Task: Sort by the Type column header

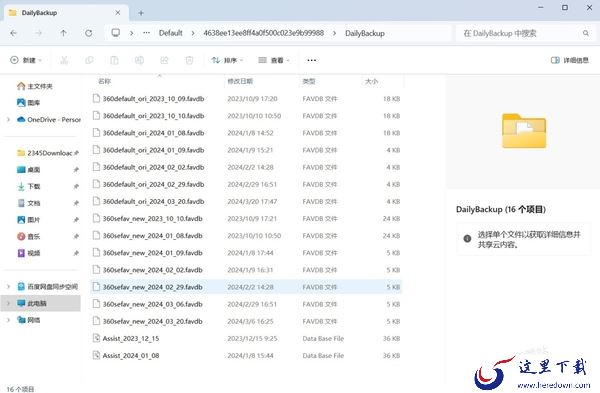Action: pos(309,81)
